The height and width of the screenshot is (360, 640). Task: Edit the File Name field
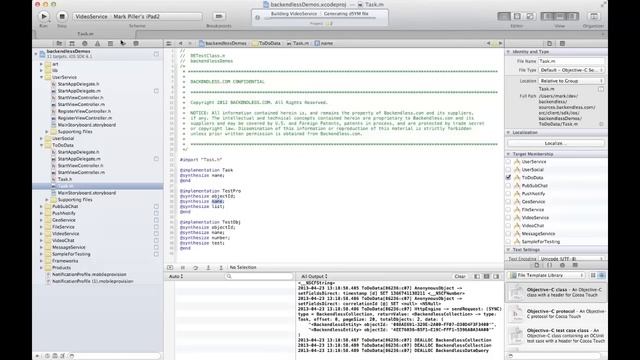pyautogui.click(x=571, y=61)
